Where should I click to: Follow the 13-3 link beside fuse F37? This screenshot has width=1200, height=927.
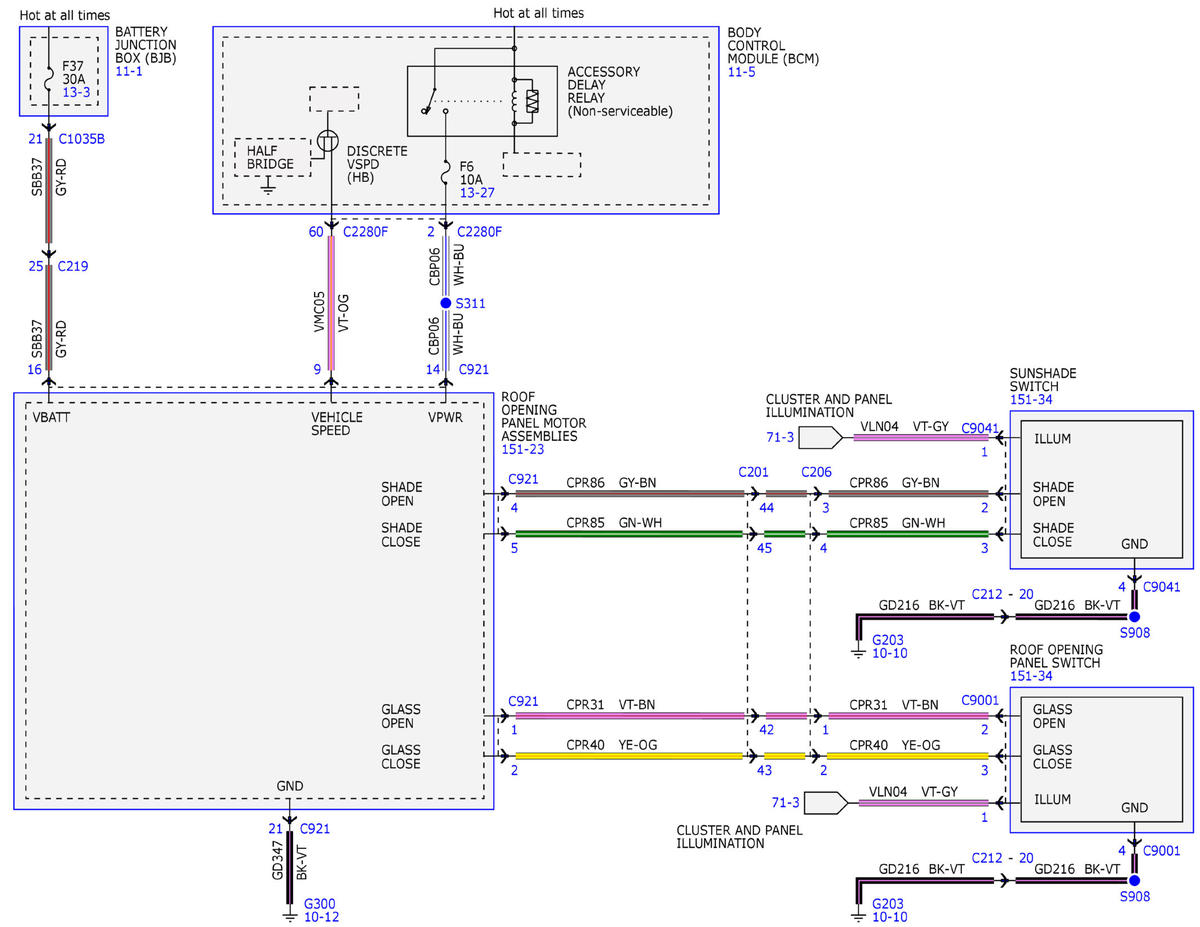click(77, 93)
